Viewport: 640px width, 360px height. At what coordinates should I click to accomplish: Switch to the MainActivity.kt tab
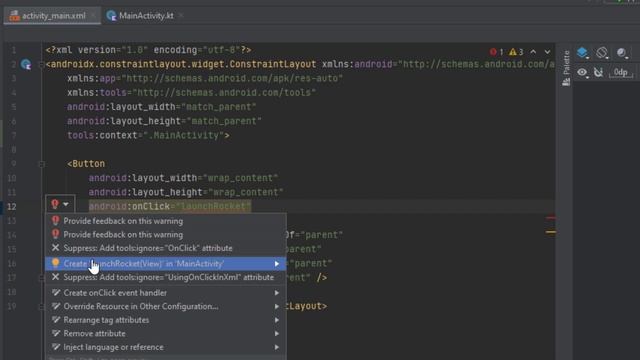point(140,16)
